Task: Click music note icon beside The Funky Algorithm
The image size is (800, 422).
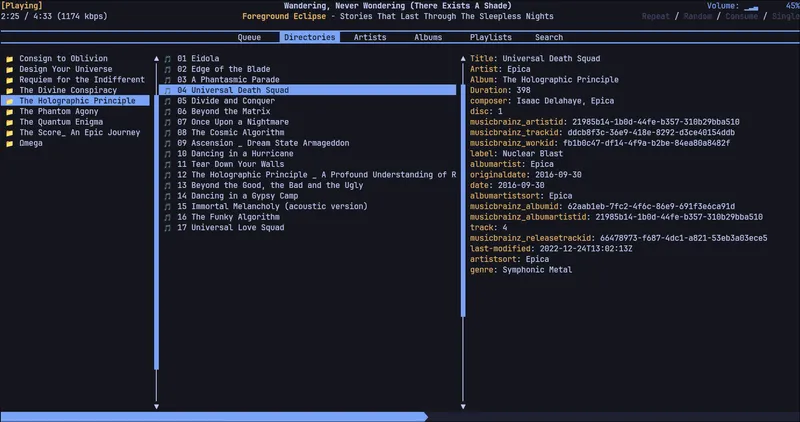Action: 167,217
